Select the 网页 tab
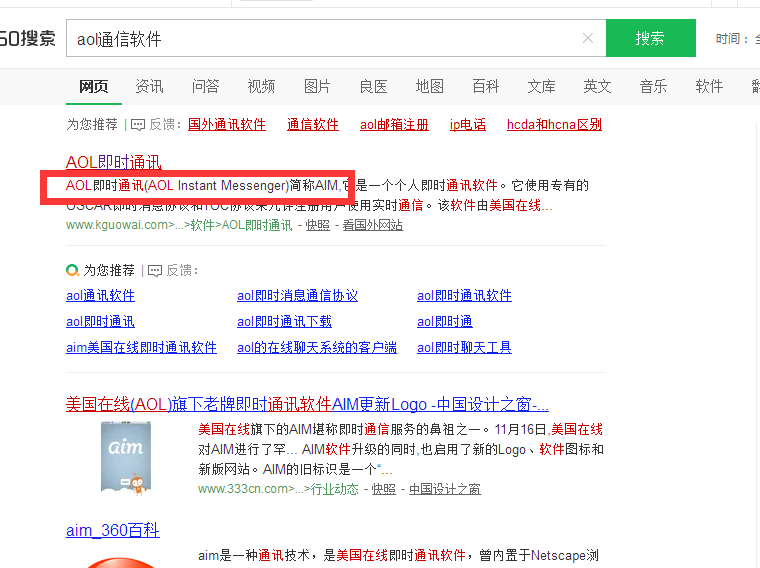The height and width of the screenshot is (568, 760). [94, 87]
